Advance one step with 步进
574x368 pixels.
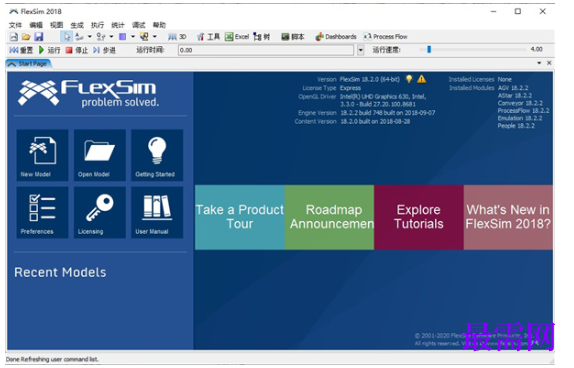tap(104, 50)
